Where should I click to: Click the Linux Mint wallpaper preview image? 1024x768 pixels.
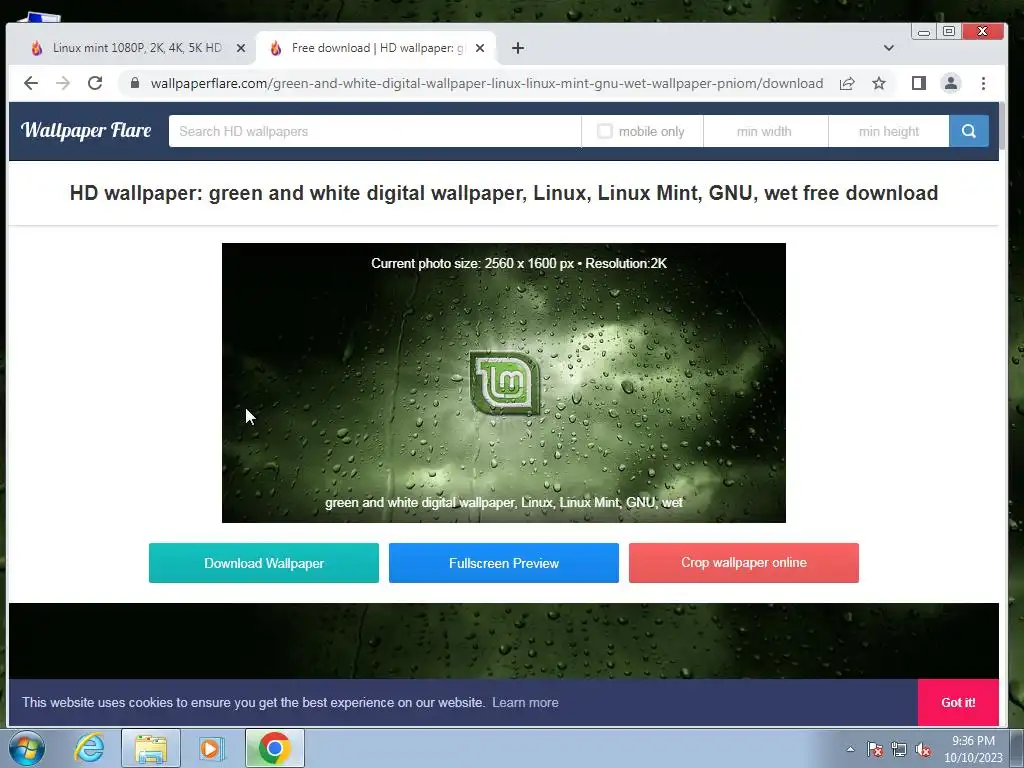tap(504, 383)
